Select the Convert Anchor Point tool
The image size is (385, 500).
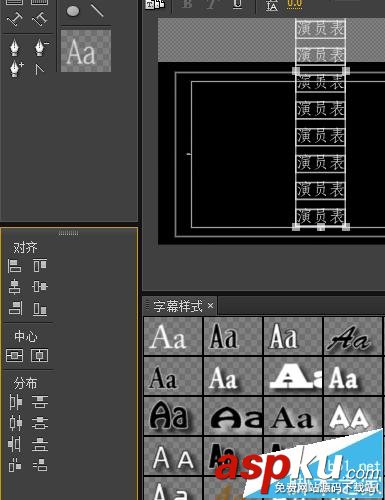40,69
